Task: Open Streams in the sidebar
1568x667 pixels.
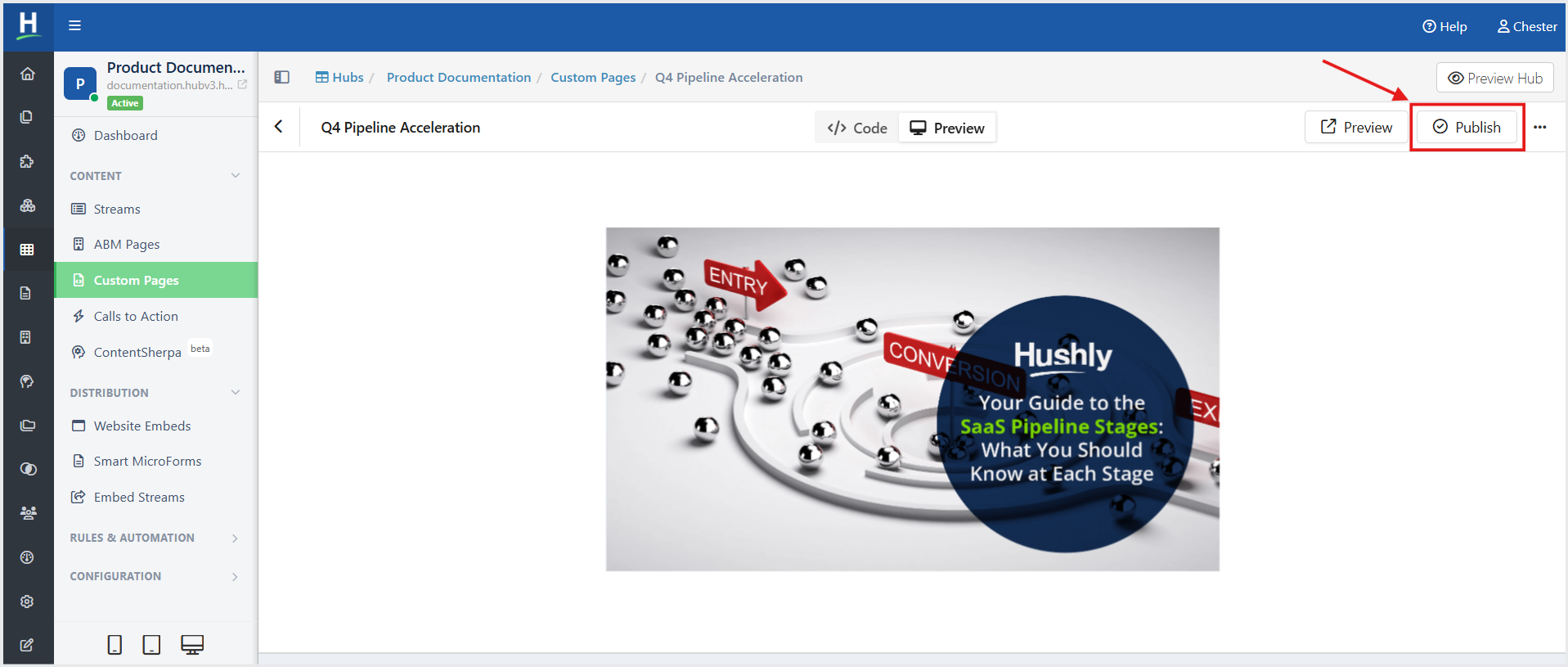Action: point(155,209)
